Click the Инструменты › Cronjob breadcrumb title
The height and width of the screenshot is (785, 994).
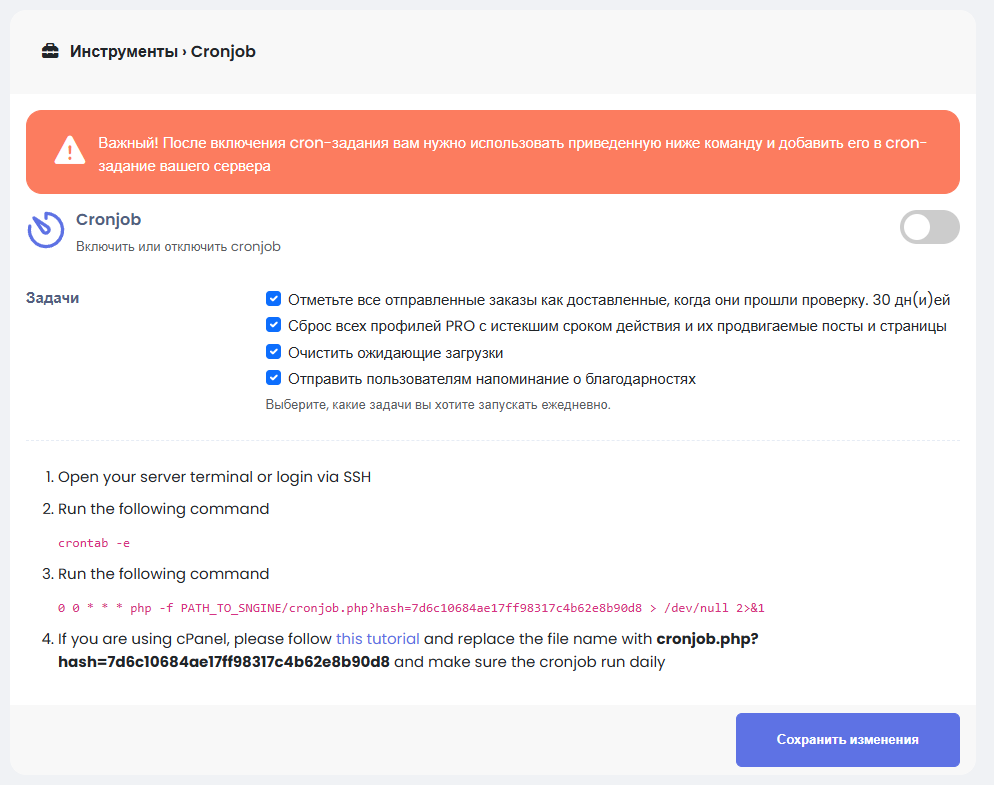pyautogui.click(x=163, y=51)
